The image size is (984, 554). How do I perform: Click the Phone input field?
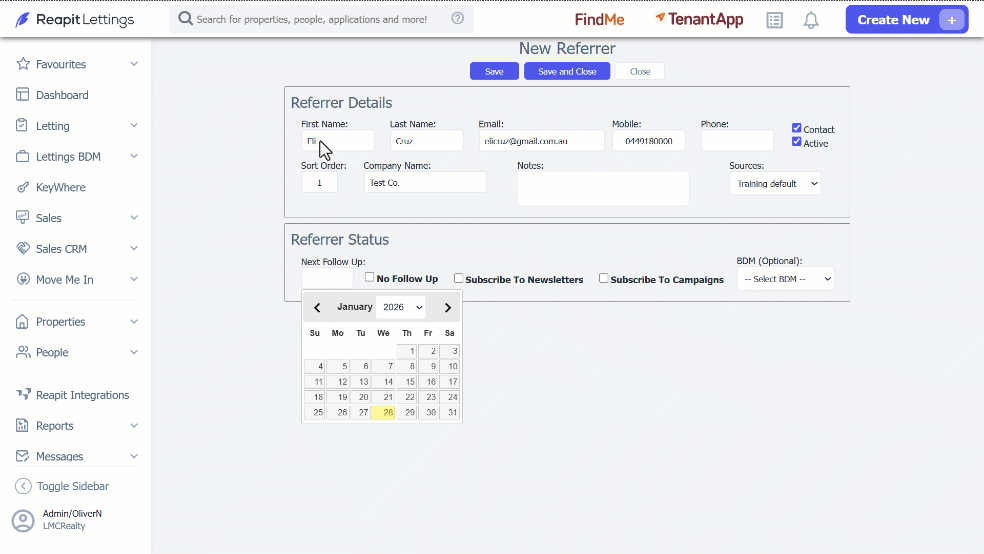pos(737,141)
